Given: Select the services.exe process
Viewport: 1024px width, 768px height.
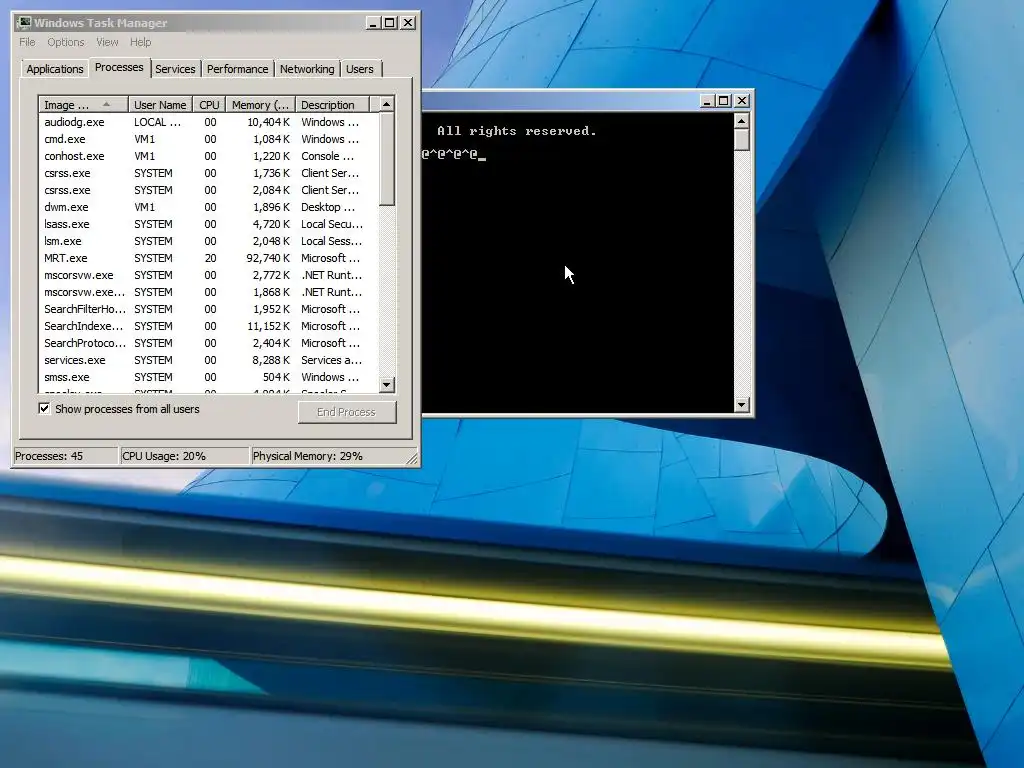Looking at the screenshot, I should click(208, 360).
